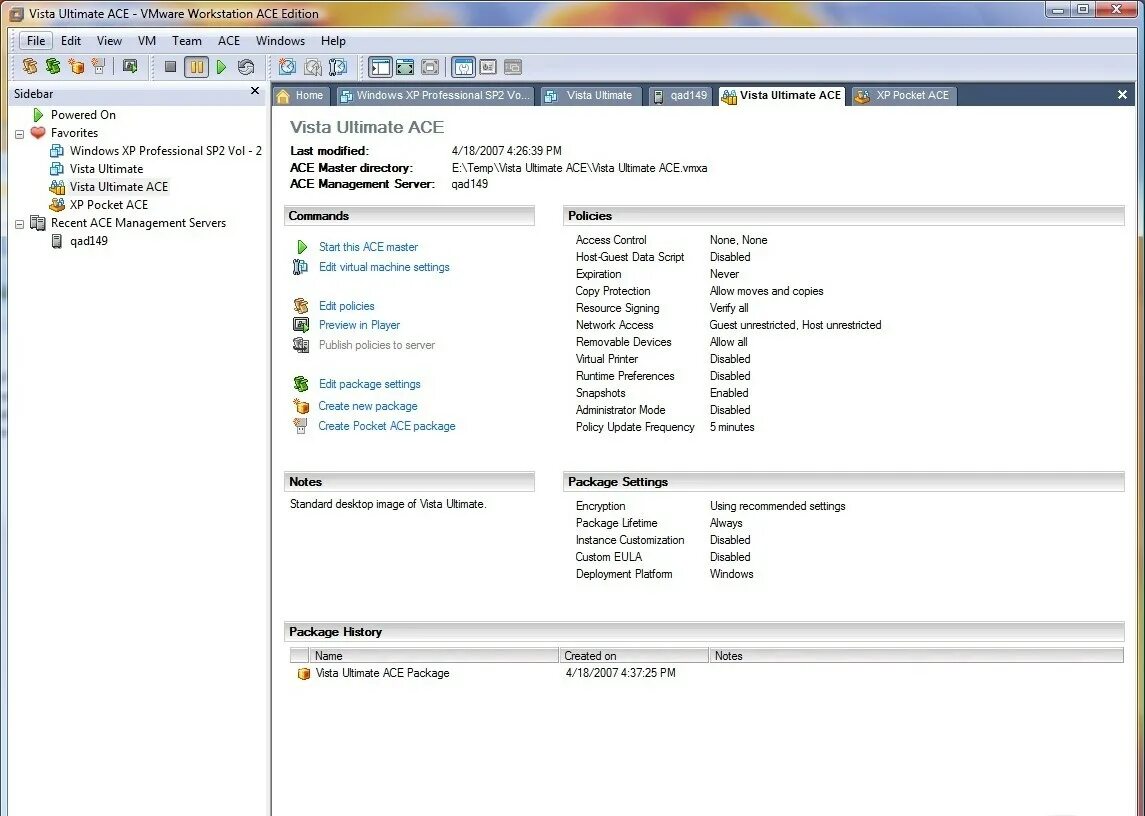Click the Create new package toolbar icon
1145x816 pixels.
76,66
